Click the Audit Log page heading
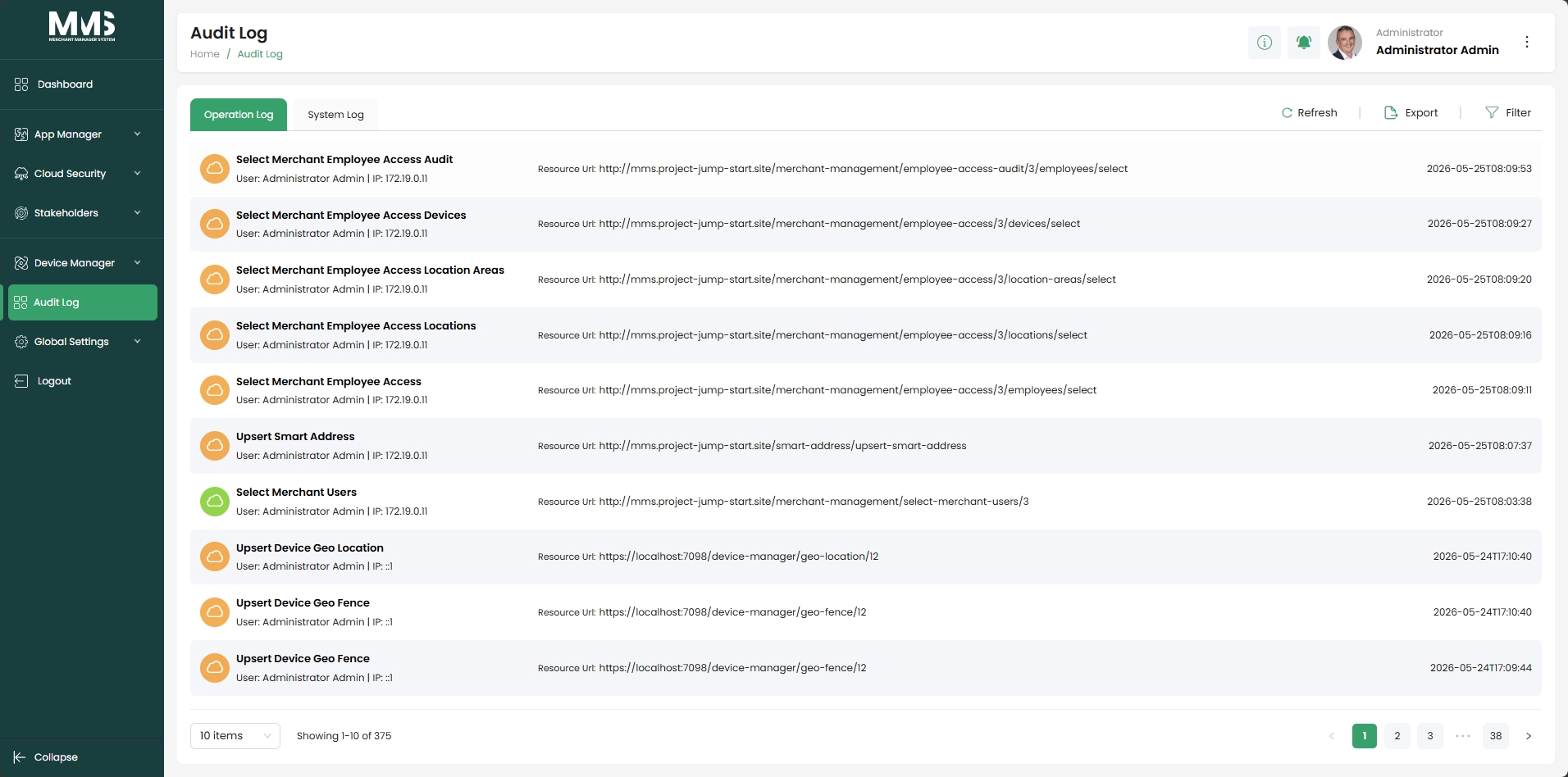This screenshot has height=777, width=1568. pos(229,33)
